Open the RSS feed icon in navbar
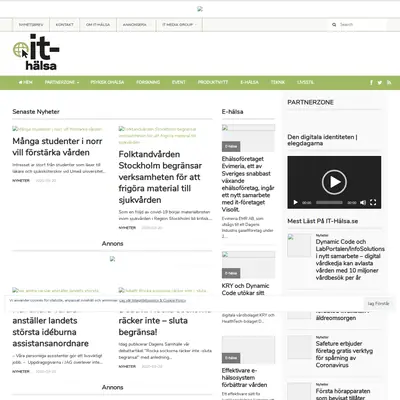400x400 pixels. click(x=389, y=82)
